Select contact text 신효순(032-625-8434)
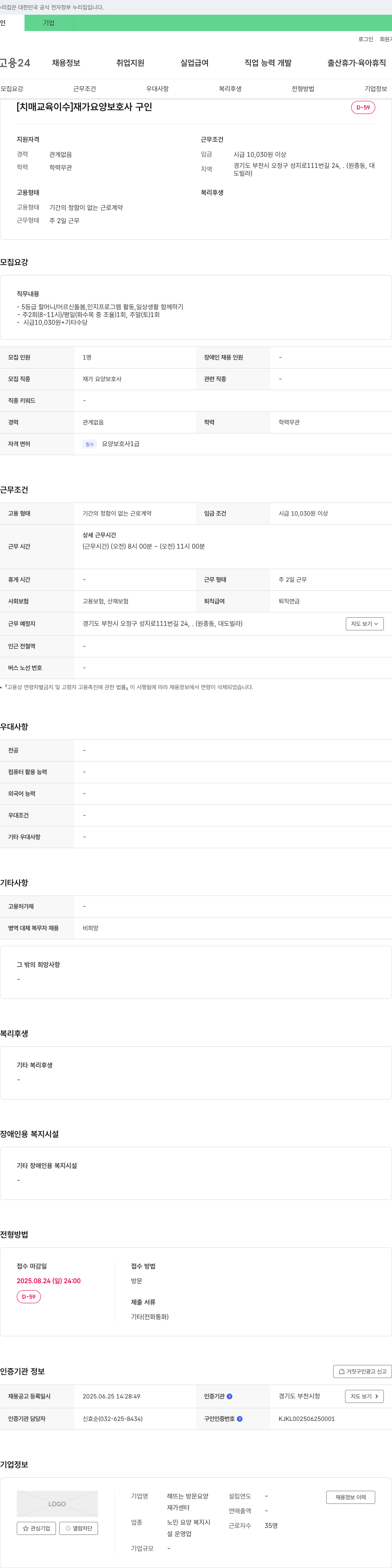Viewport: 392px width, 1568px height. pos(113,1419)
